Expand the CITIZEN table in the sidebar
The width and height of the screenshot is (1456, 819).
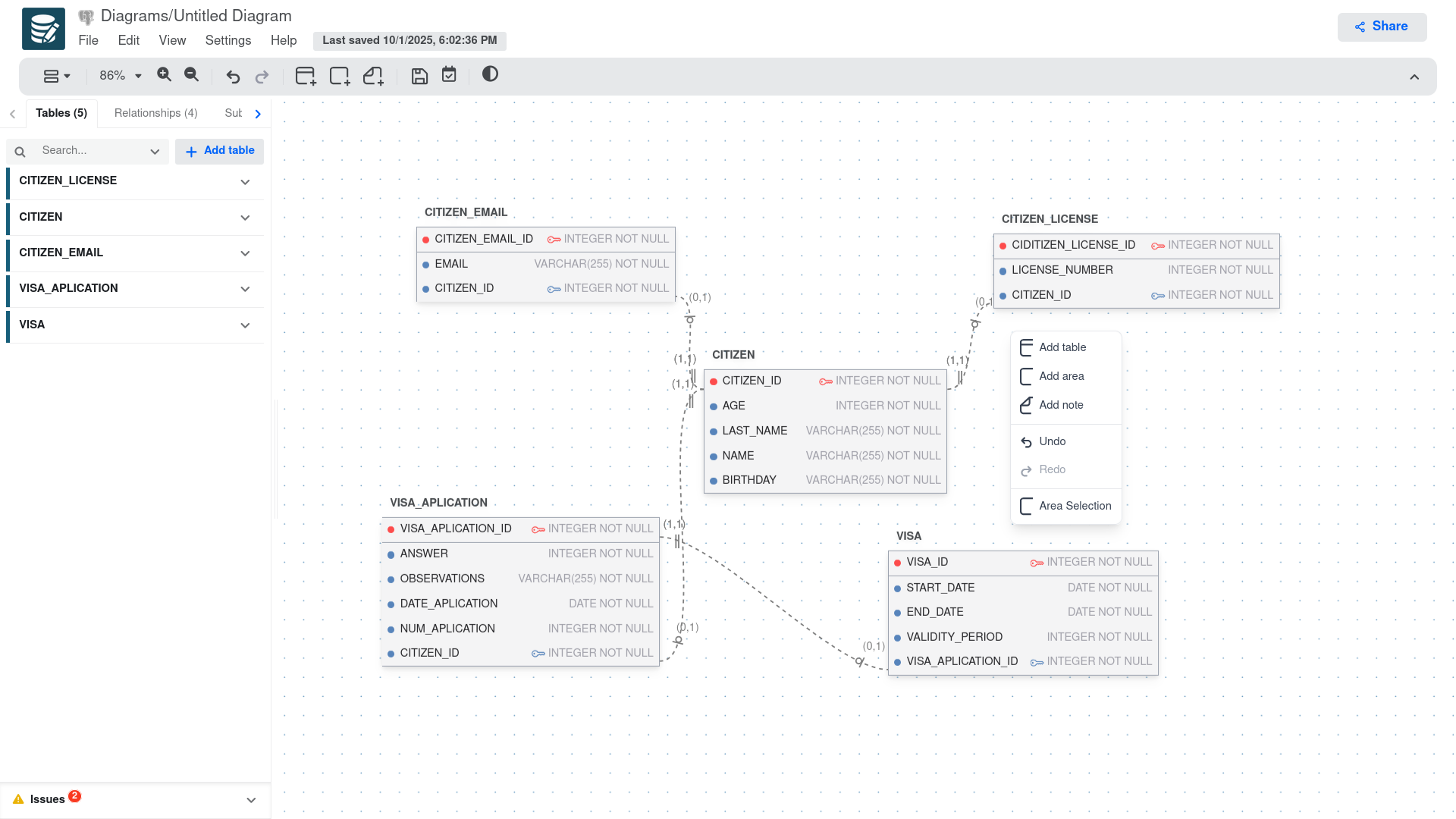245,218
